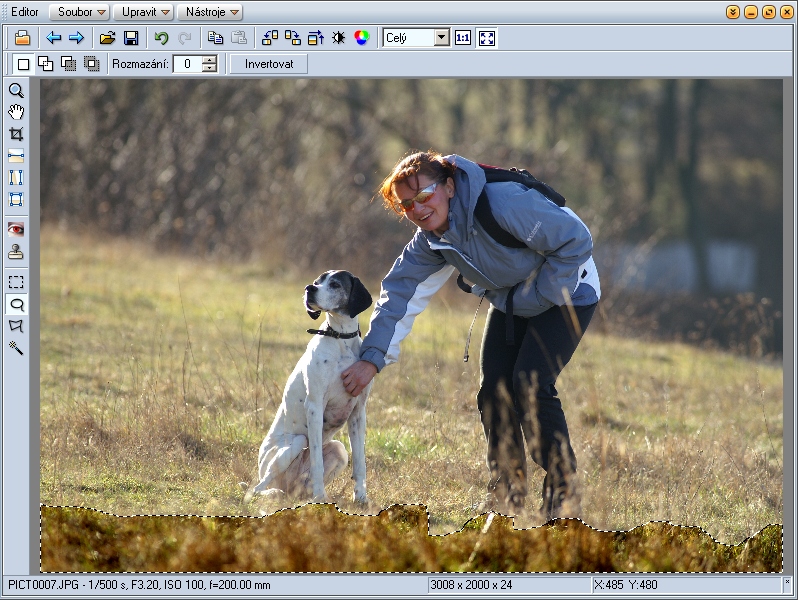798x600 pixels.
Task: Click the paste clipboard icon
Action: click(239, 38)
